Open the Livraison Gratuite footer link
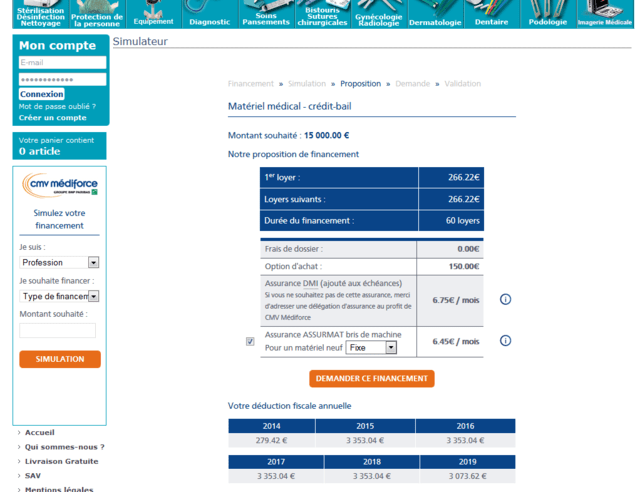The height and width of the screenshot is (492, 640). 61,461
